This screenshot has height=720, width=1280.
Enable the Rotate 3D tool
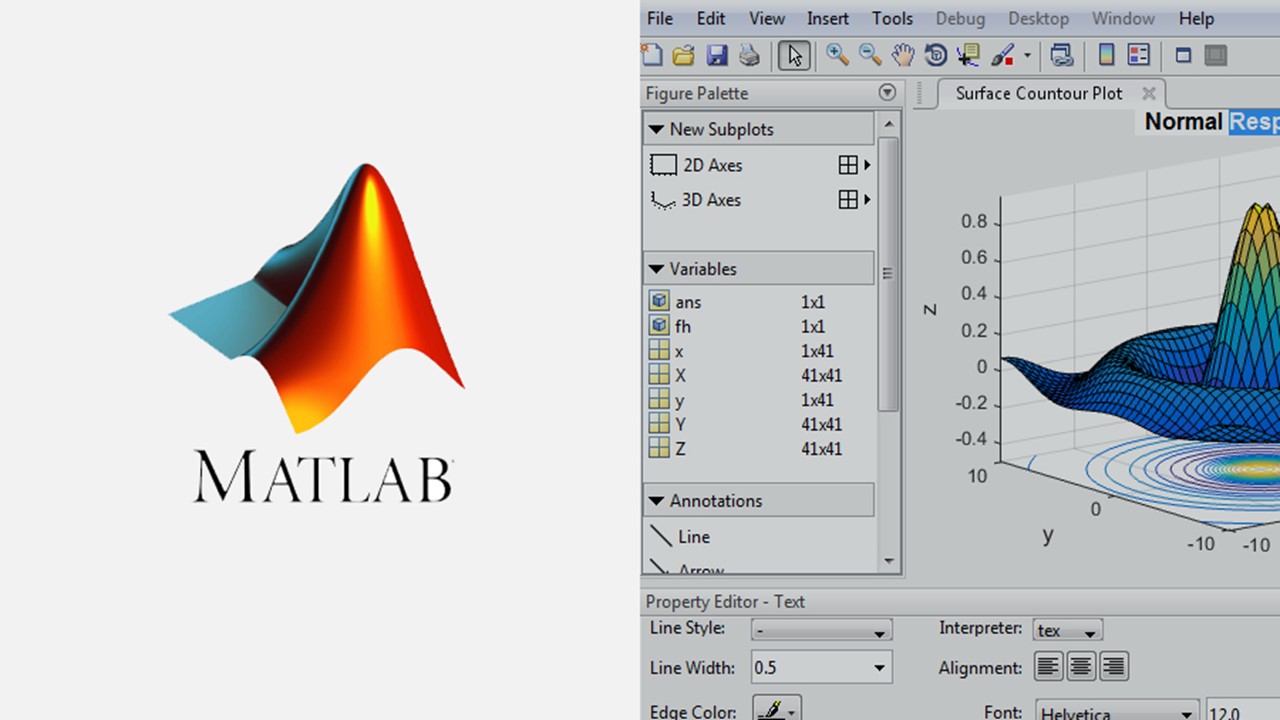pyautogui.click(x=936, y=55)
